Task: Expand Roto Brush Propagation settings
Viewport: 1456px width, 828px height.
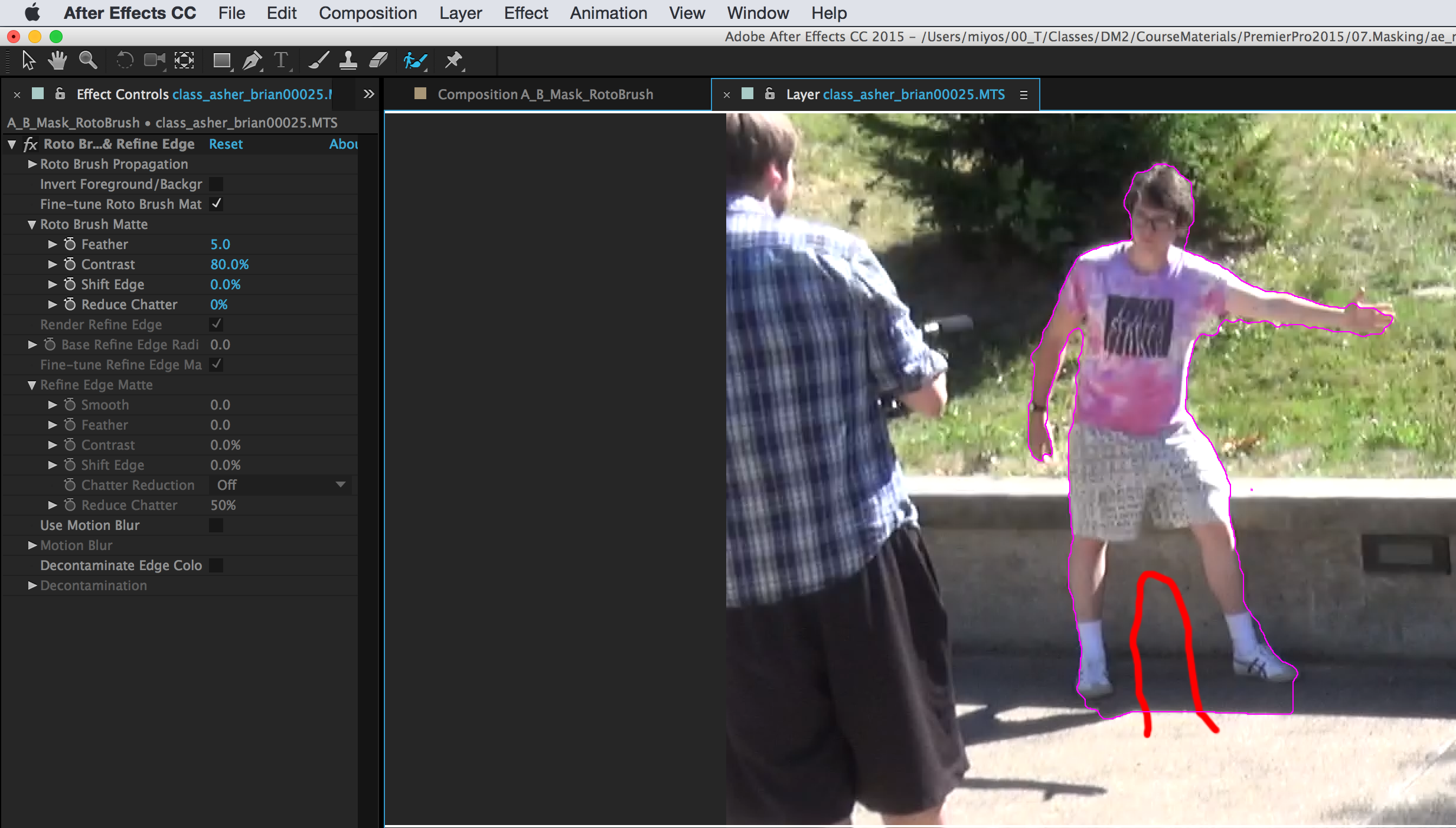Action: point(32,164)
